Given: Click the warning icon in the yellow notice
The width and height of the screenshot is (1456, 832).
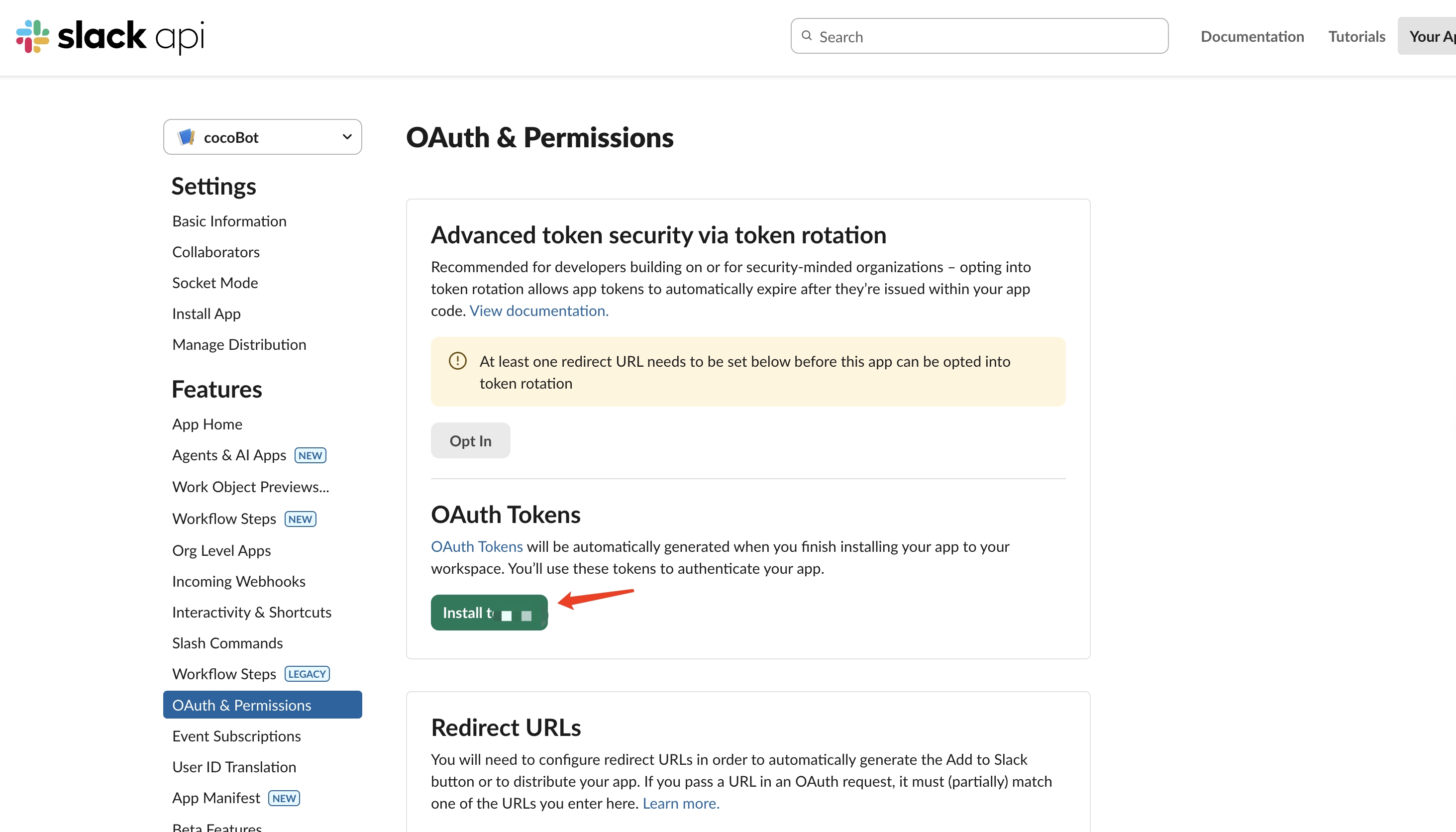Looking at the screenshot, I should coord(457,361).
